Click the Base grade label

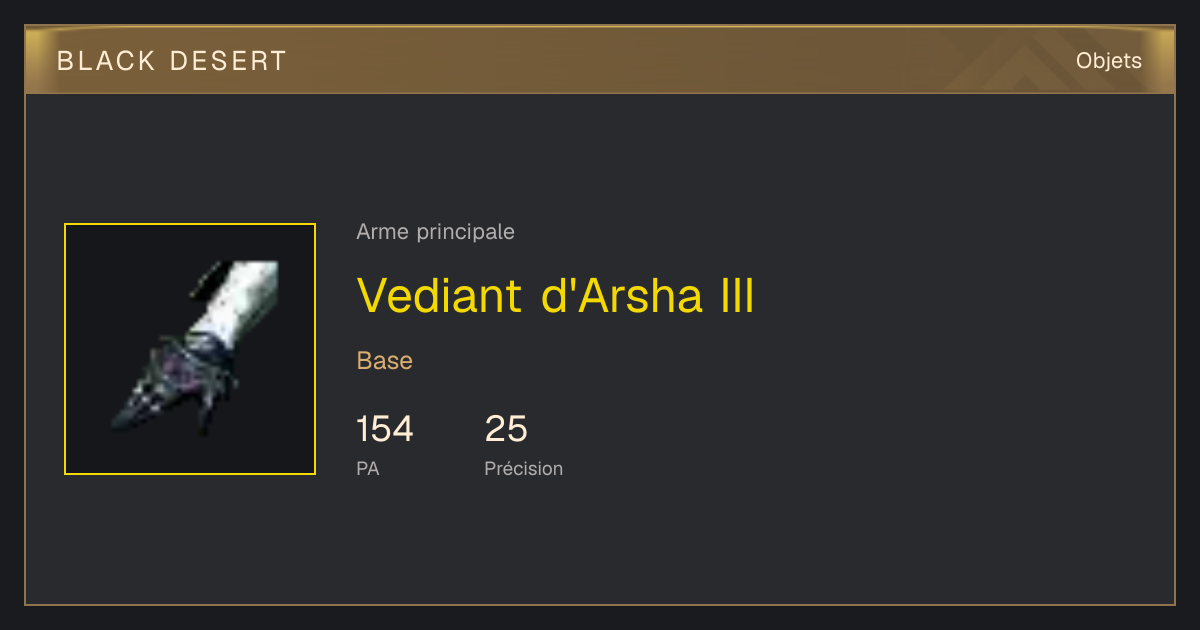[384, 361]
